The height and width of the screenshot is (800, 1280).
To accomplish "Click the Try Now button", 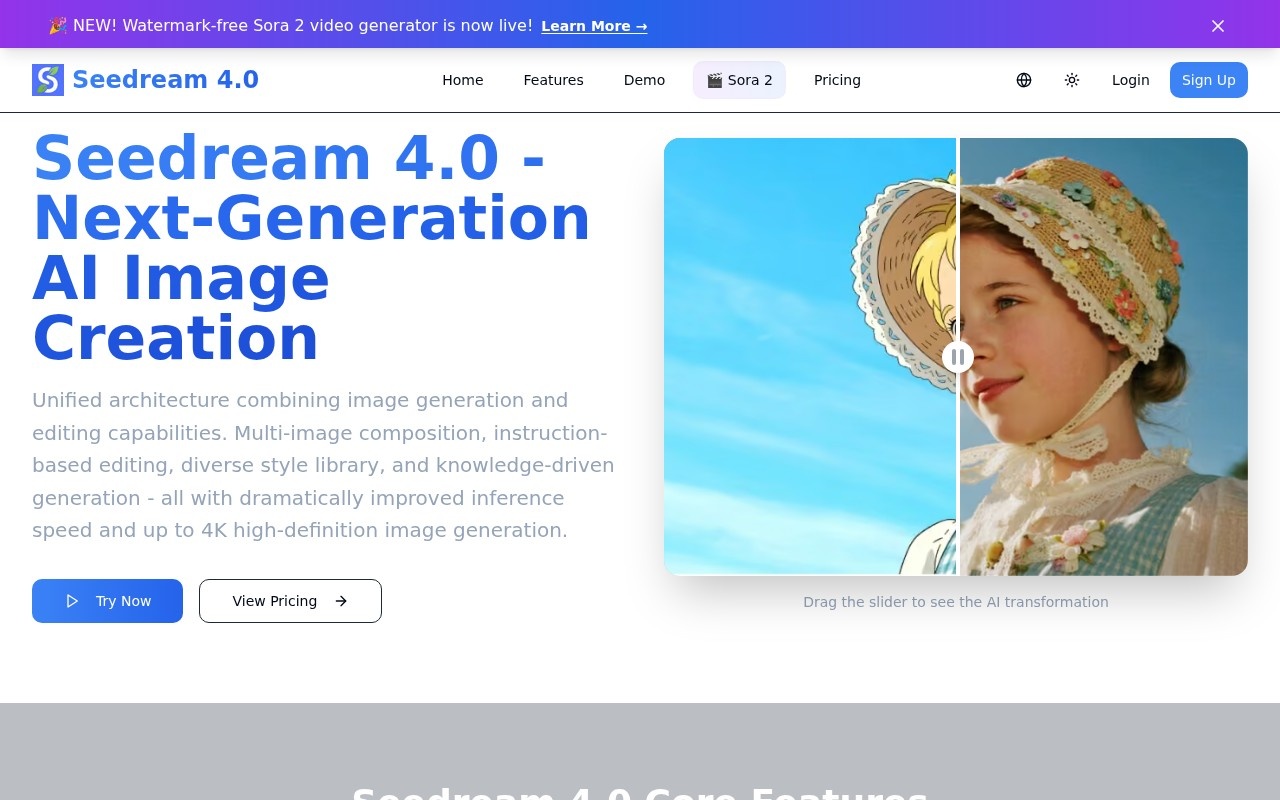I will click(107, 601).
